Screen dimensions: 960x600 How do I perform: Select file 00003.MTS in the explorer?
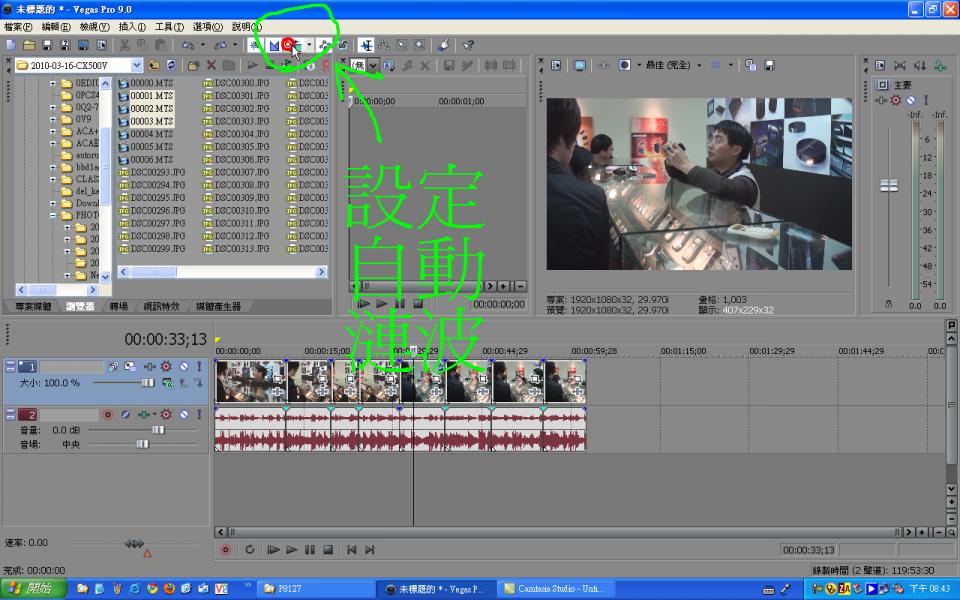pos(152,121)
